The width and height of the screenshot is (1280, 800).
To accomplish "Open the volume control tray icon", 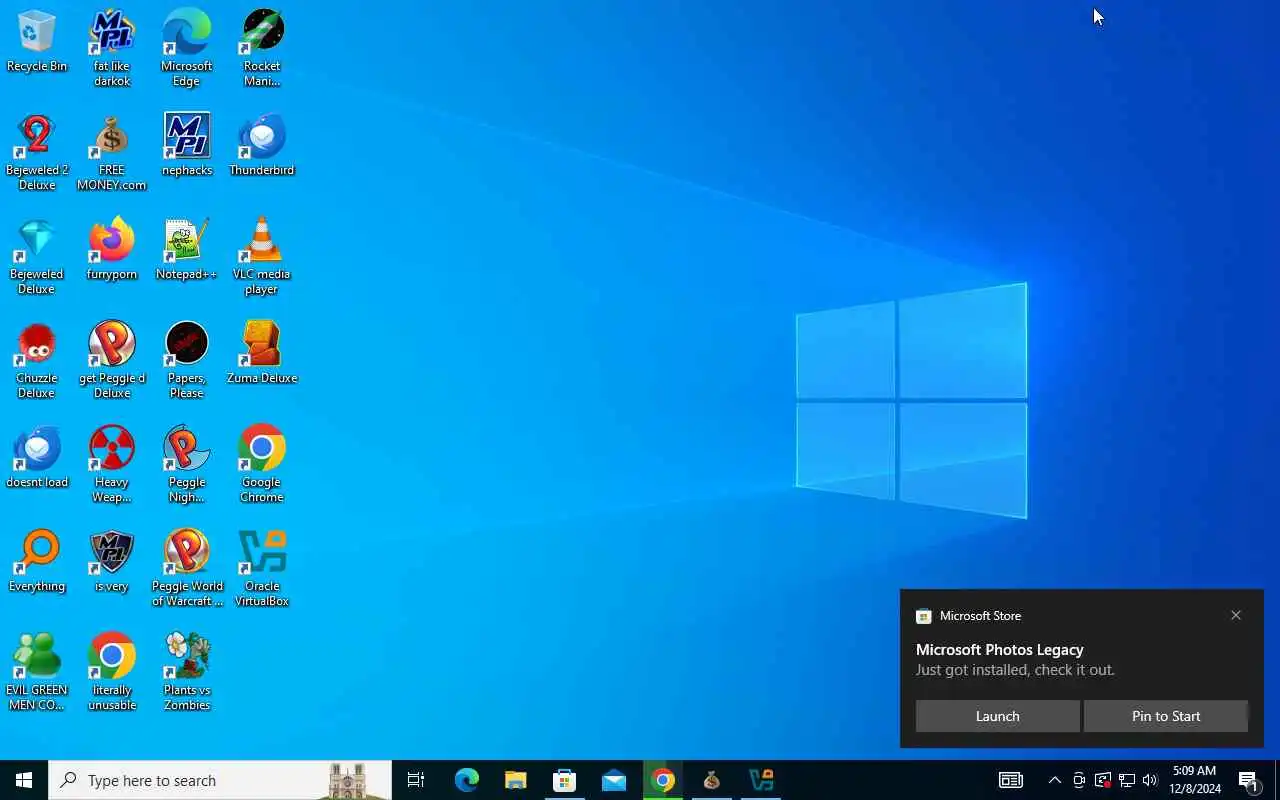I will pyautogui.click(x=1150, y=780).
